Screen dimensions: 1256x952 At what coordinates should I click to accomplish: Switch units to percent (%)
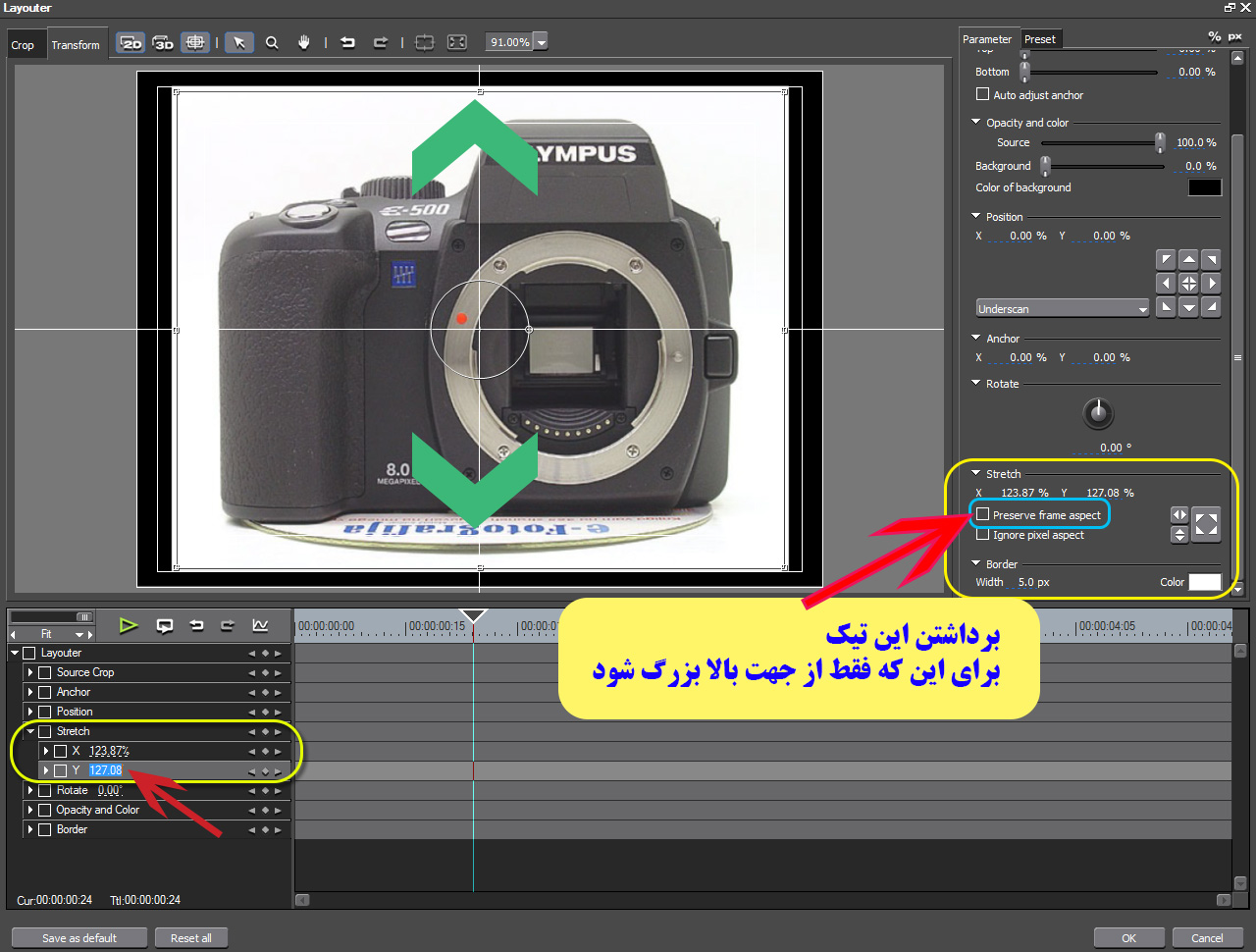click(x=1215, y=37)
